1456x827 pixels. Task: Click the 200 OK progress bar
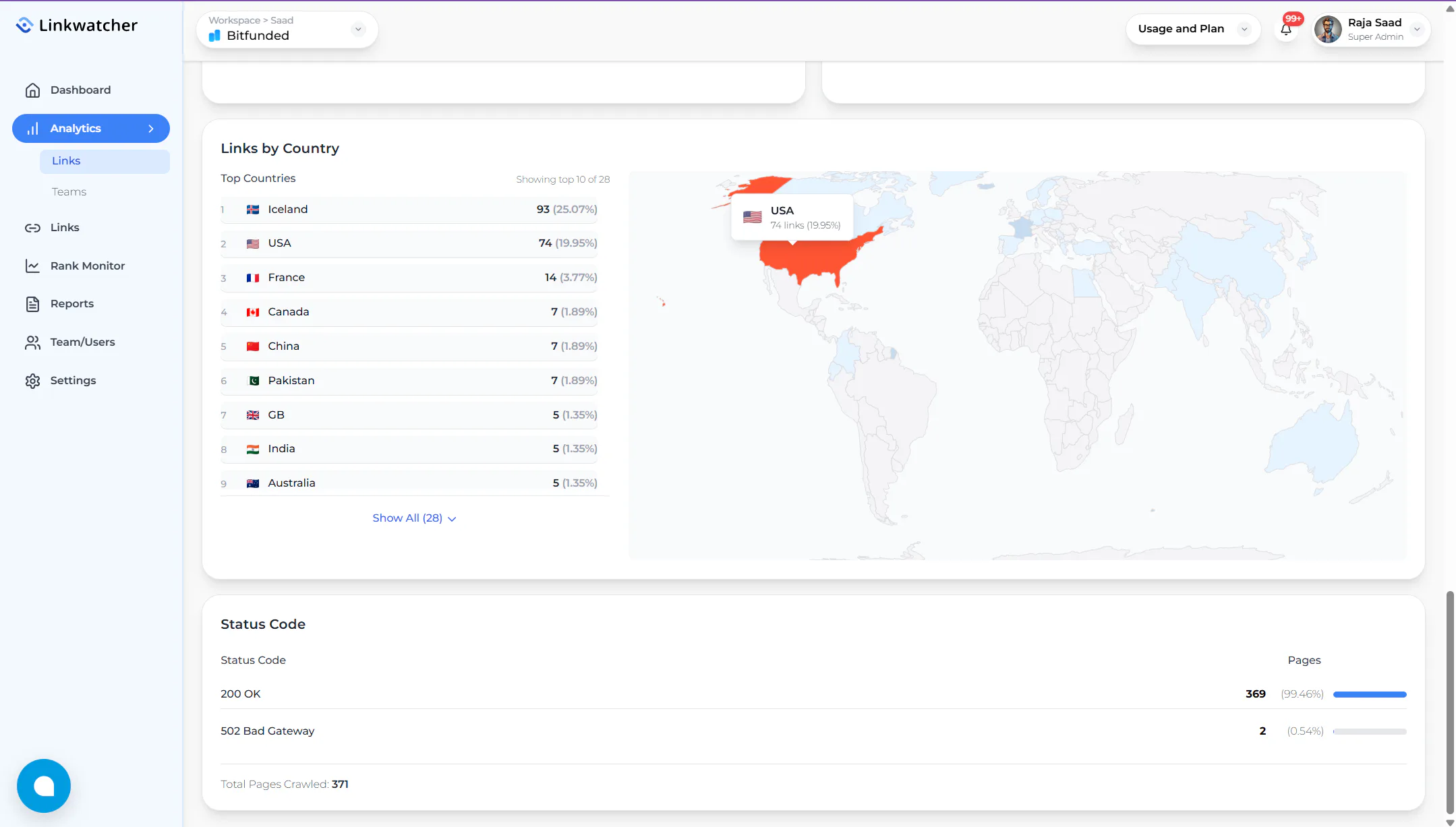click(1370, 694)
